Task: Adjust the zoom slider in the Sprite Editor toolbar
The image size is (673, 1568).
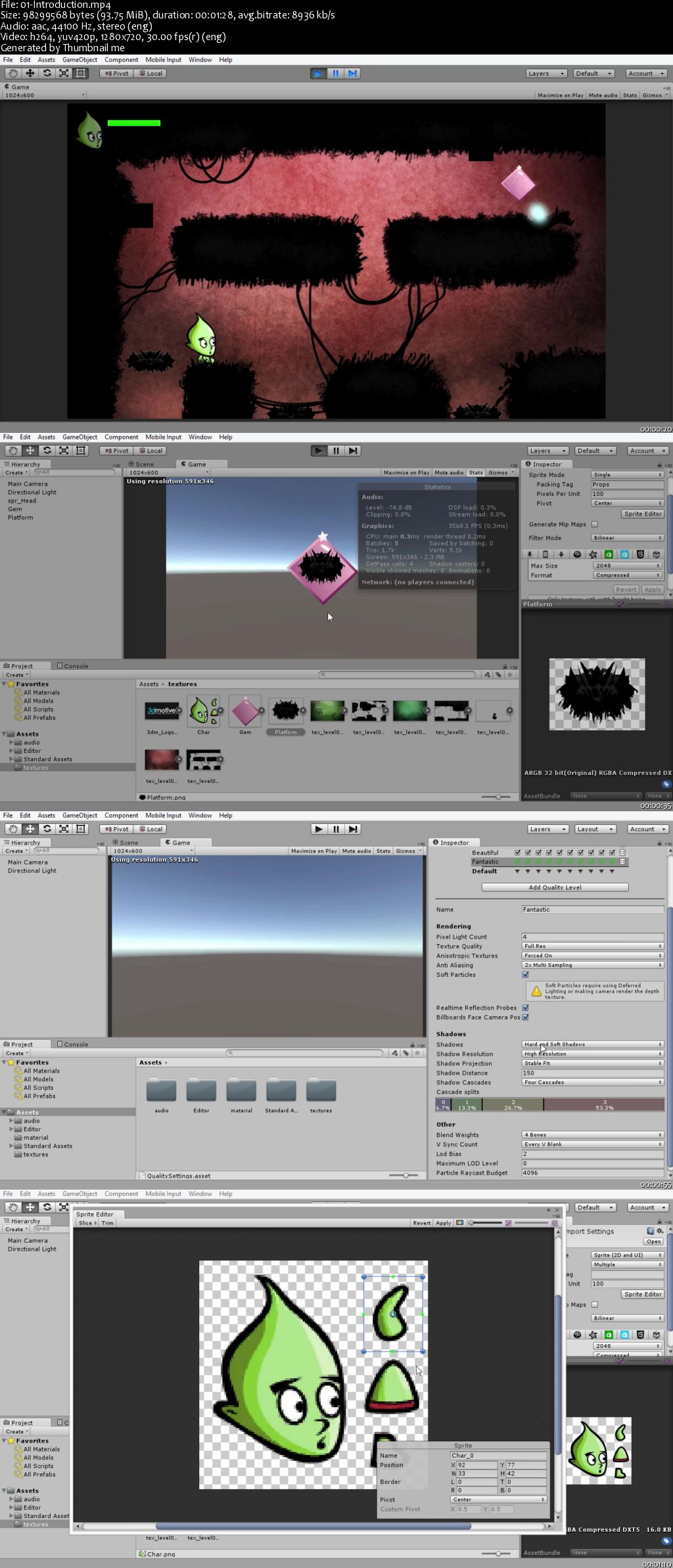Action: tap(485, 1223)
